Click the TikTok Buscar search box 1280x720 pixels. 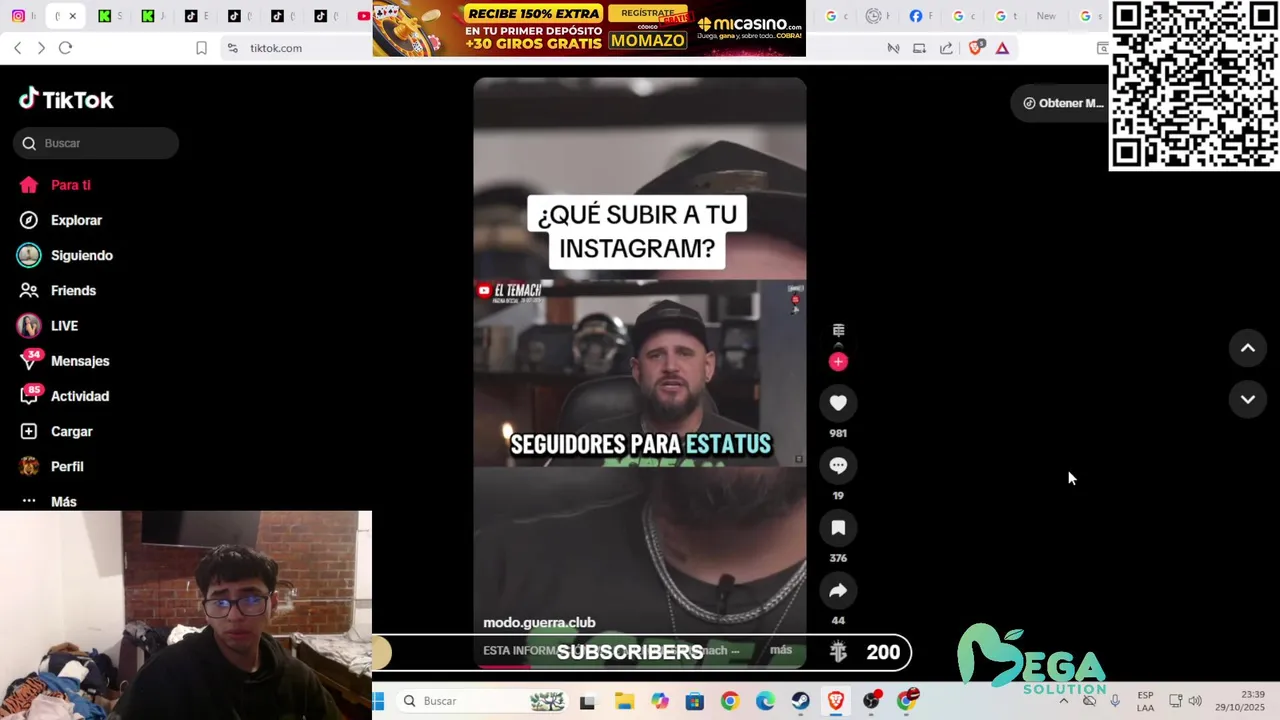pyautogui.click(x=97, y=143)
